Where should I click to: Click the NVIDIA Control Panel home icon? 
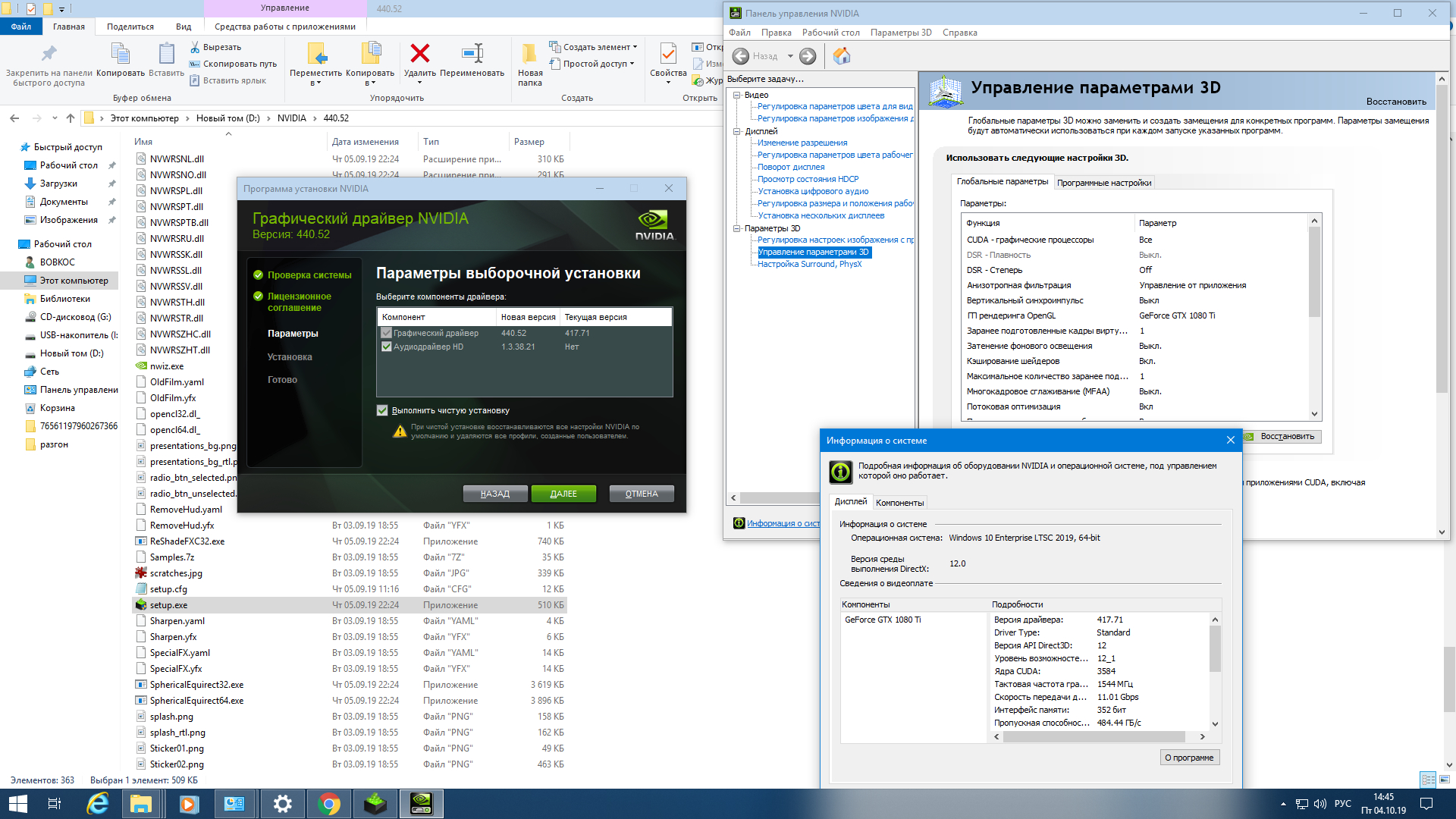click(x=842, y=56)
